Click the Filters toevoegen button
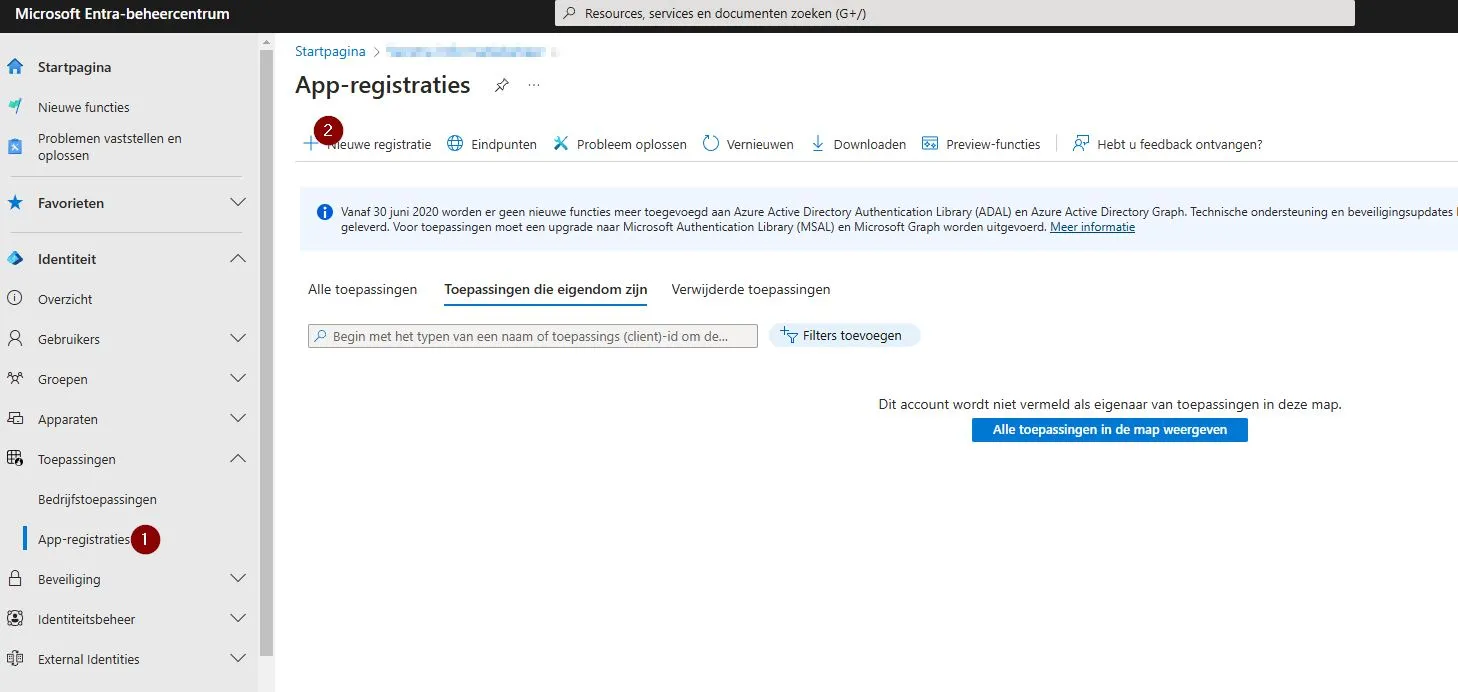This screenshot has height=692, width=1458. 844,336
